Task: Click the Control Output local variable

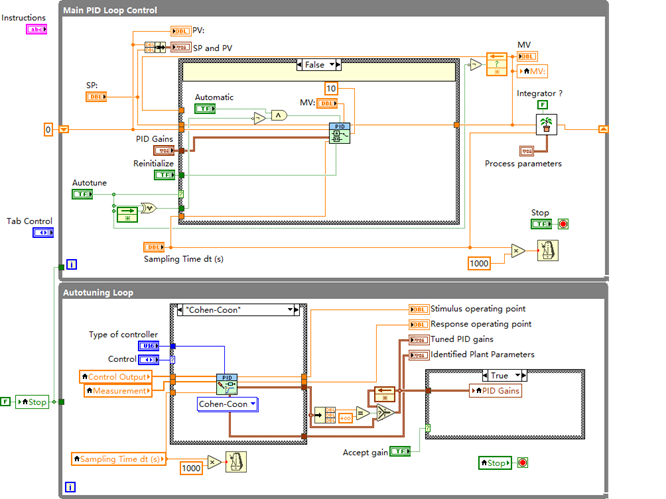Action: [x=115, y=377]
